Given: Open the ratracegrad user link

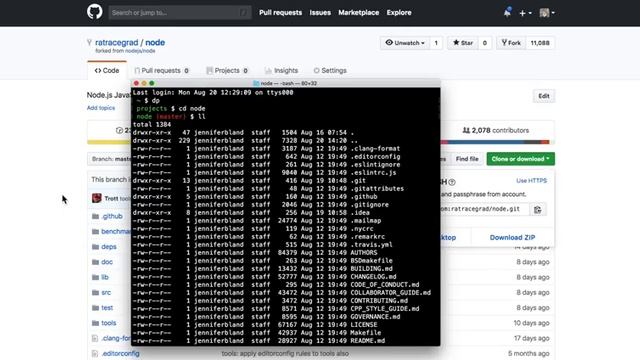Looking at the screenshot, I should (x=117, y=42).
